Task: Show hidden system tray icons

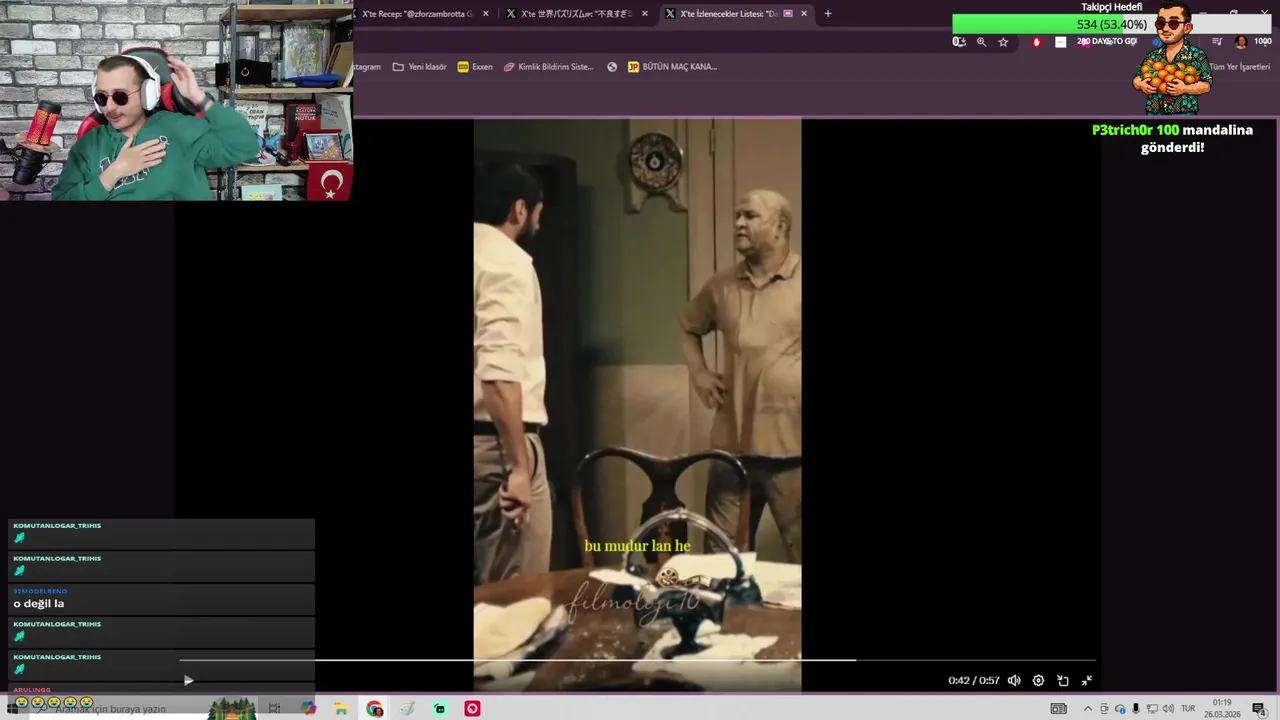Action: 1088,709
